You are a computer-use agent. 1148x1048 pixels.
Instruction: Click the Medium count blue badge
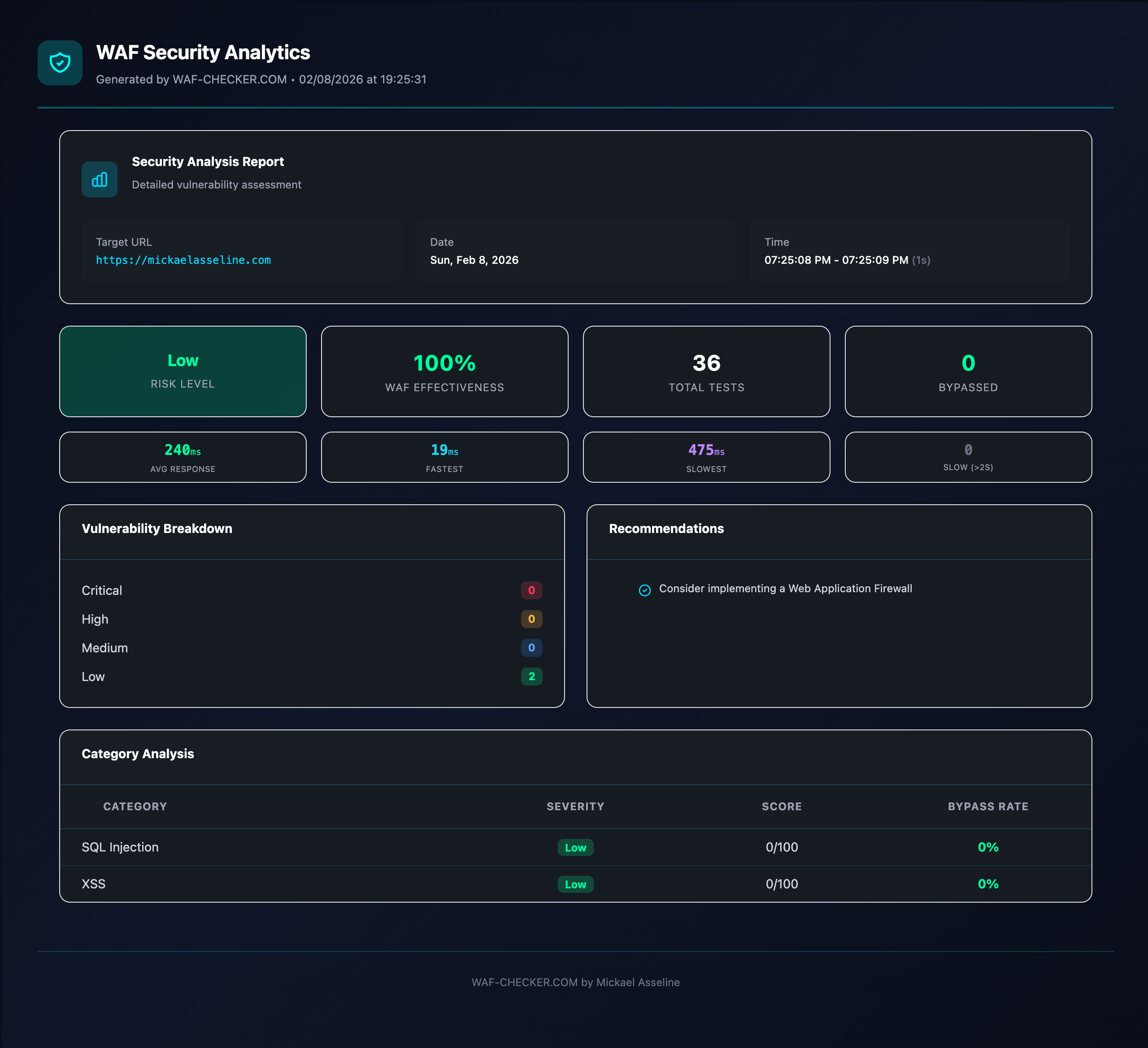(x=531, y=647)
